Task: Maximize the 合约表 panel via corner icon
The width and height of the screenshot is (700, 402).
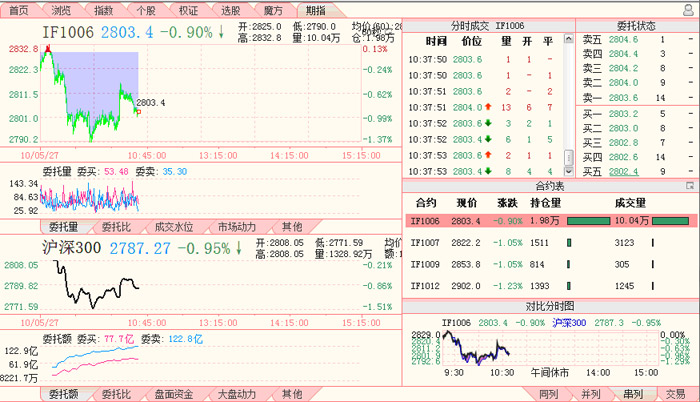Action: pyautogui.click(x=689, y=186)
